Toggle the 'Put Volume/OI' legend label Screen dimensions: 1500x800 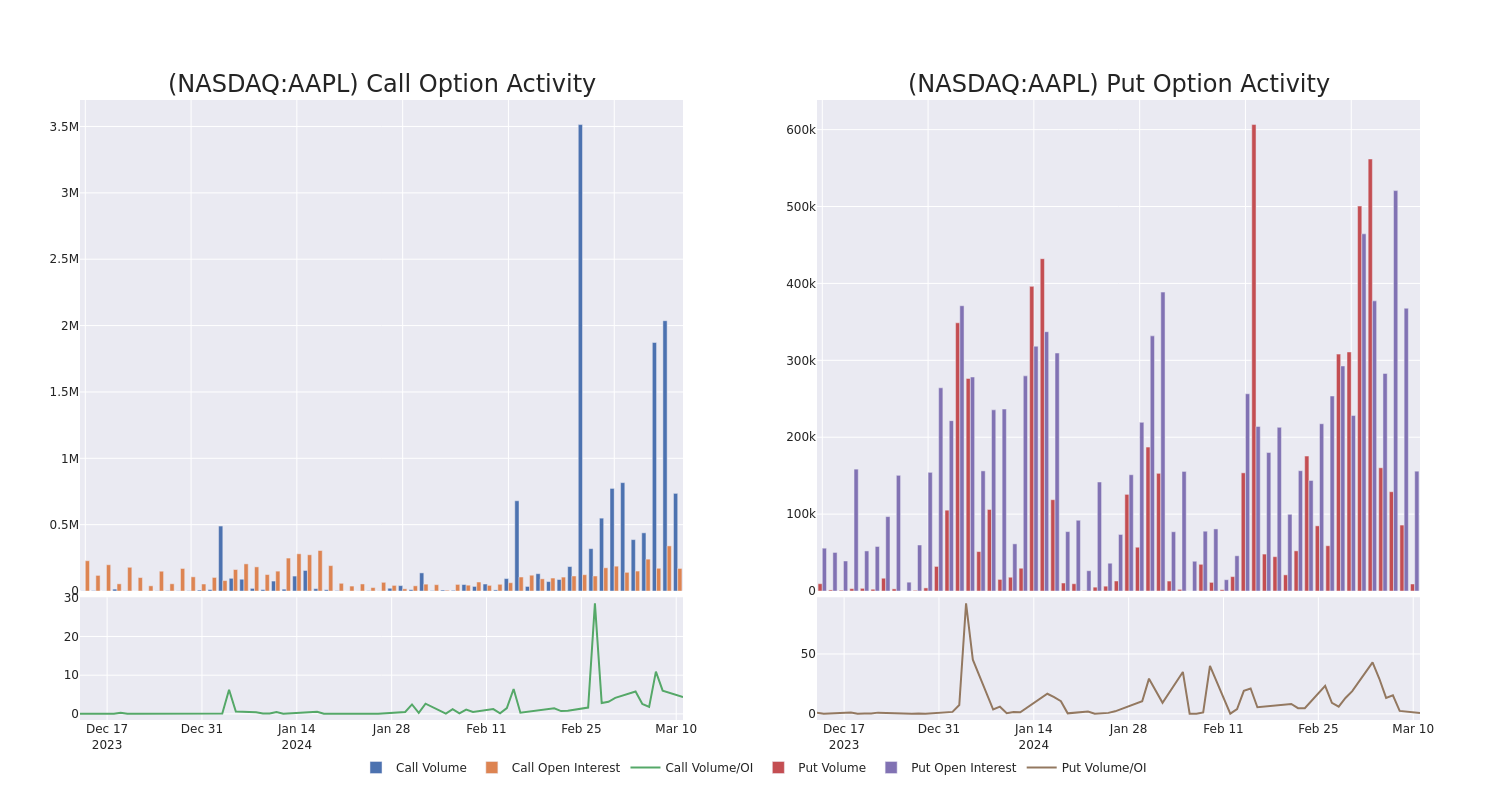coord(1104,768)
